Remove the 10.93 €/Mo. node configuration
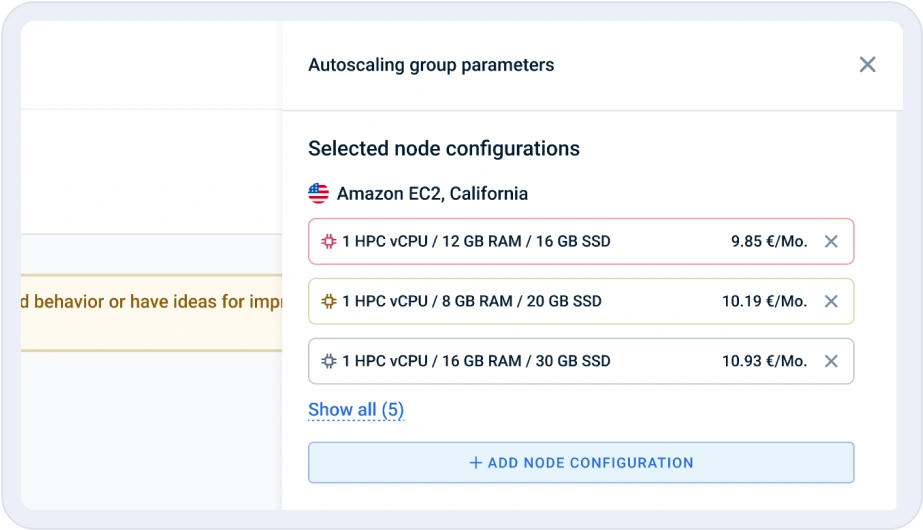The image size is (923, 530). click(x=830, y=361)
